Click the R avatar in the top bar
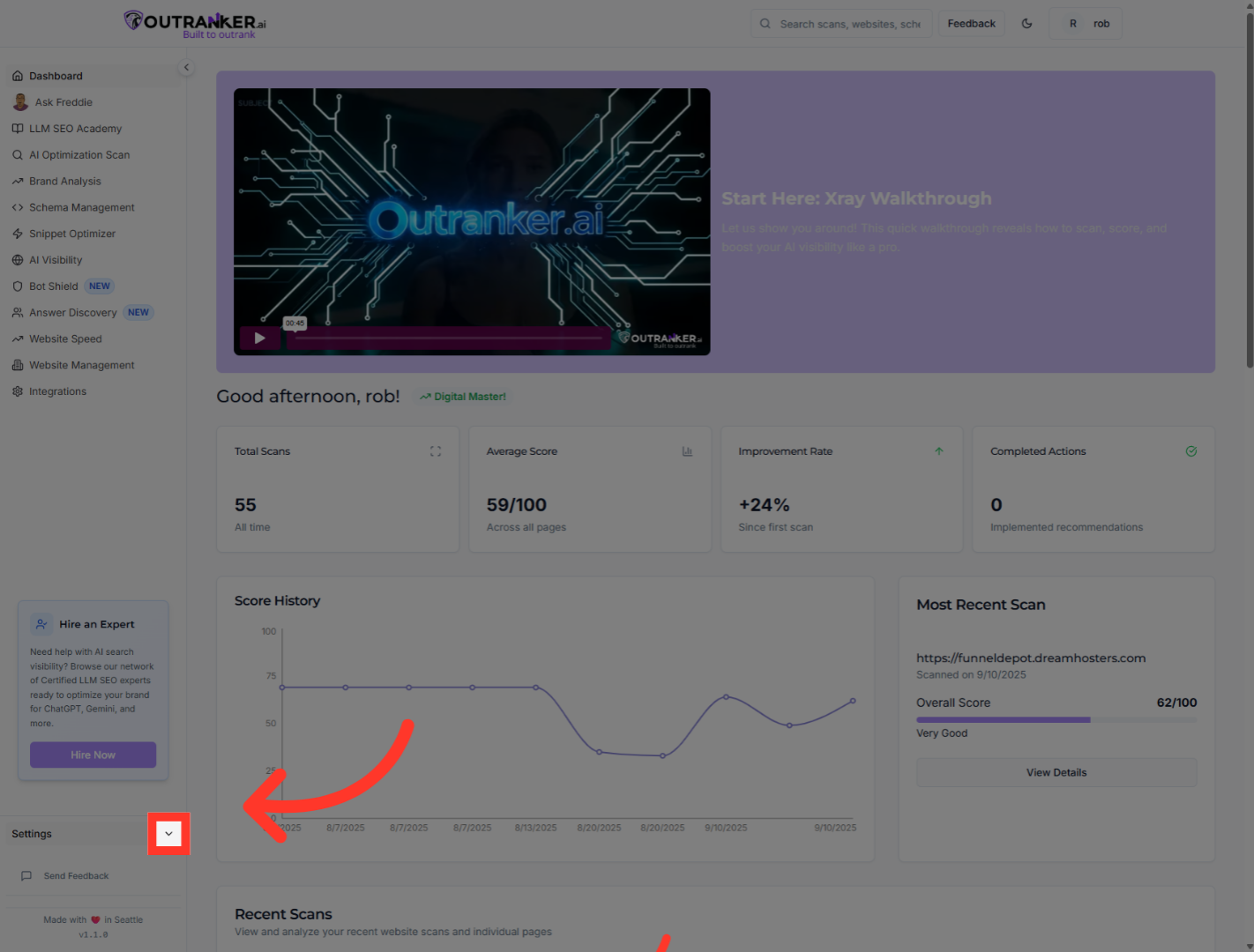1254x952 pixels. (x=1073, y=24)
